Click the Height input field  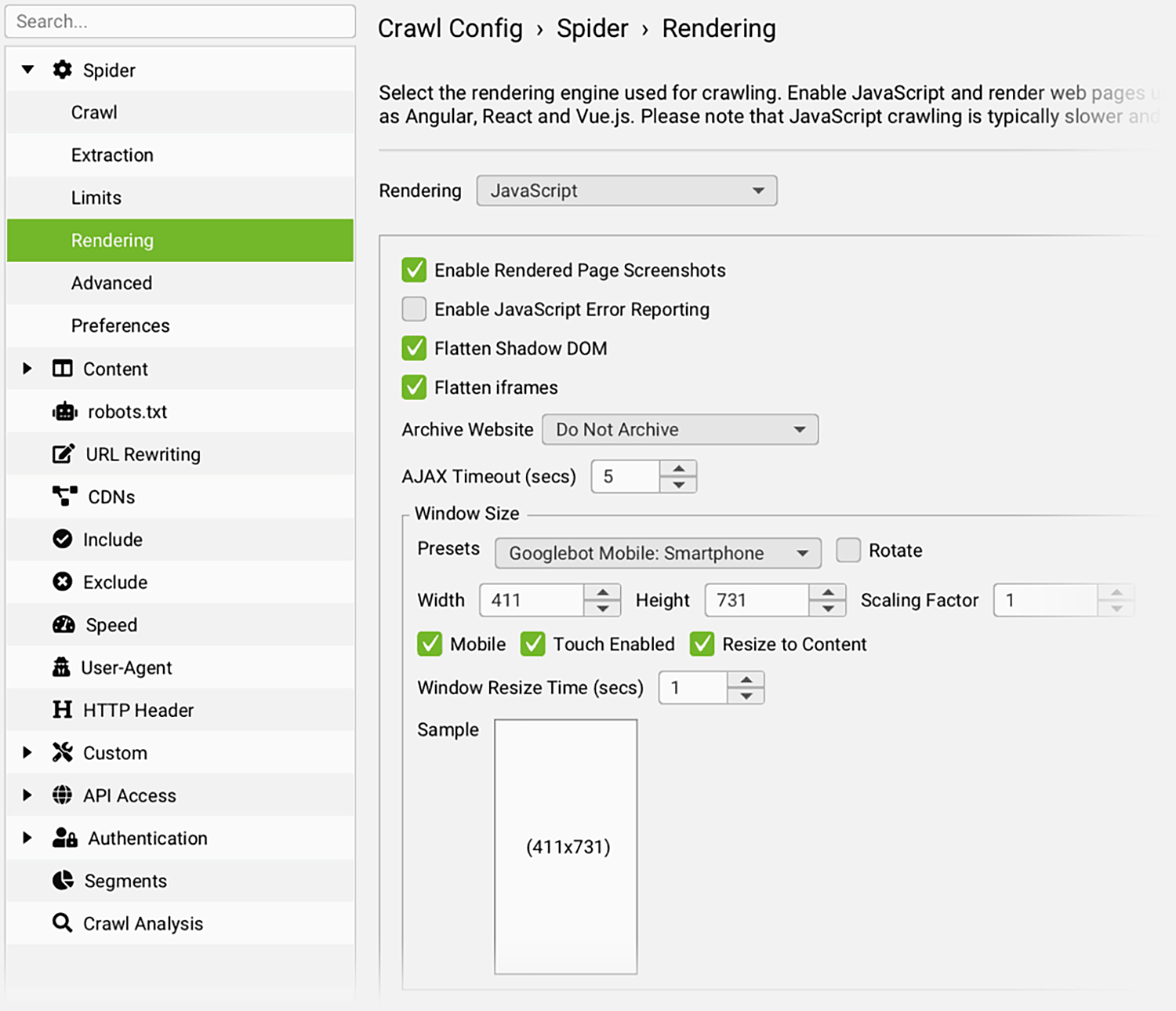click(x=757, y=600)
